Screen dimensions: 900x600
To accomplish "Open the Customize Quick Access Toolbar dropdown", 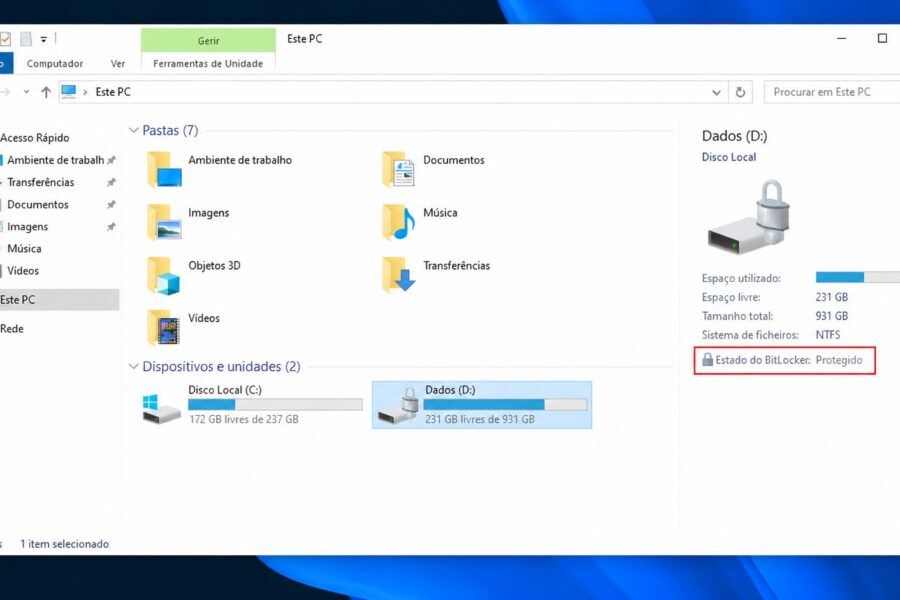I will [44, 40].
